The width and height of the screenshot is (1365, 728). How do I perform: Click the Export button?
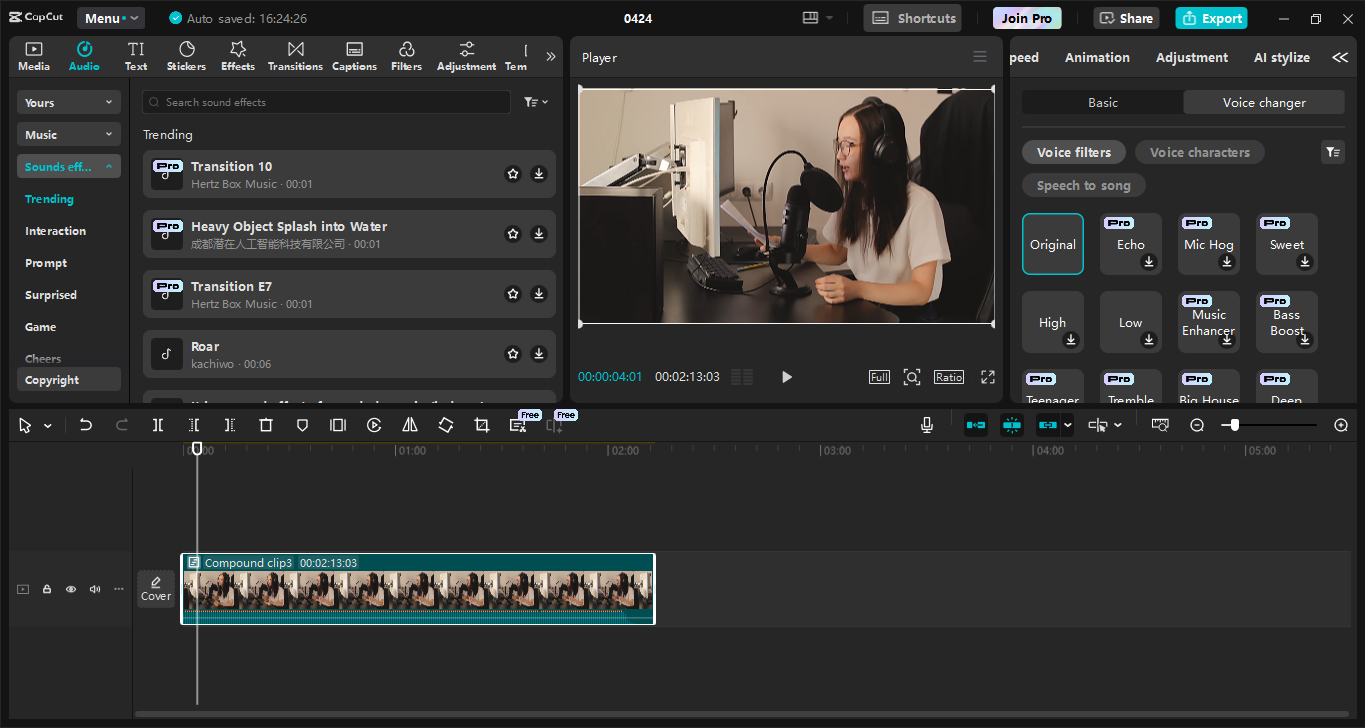(1211, 18)
